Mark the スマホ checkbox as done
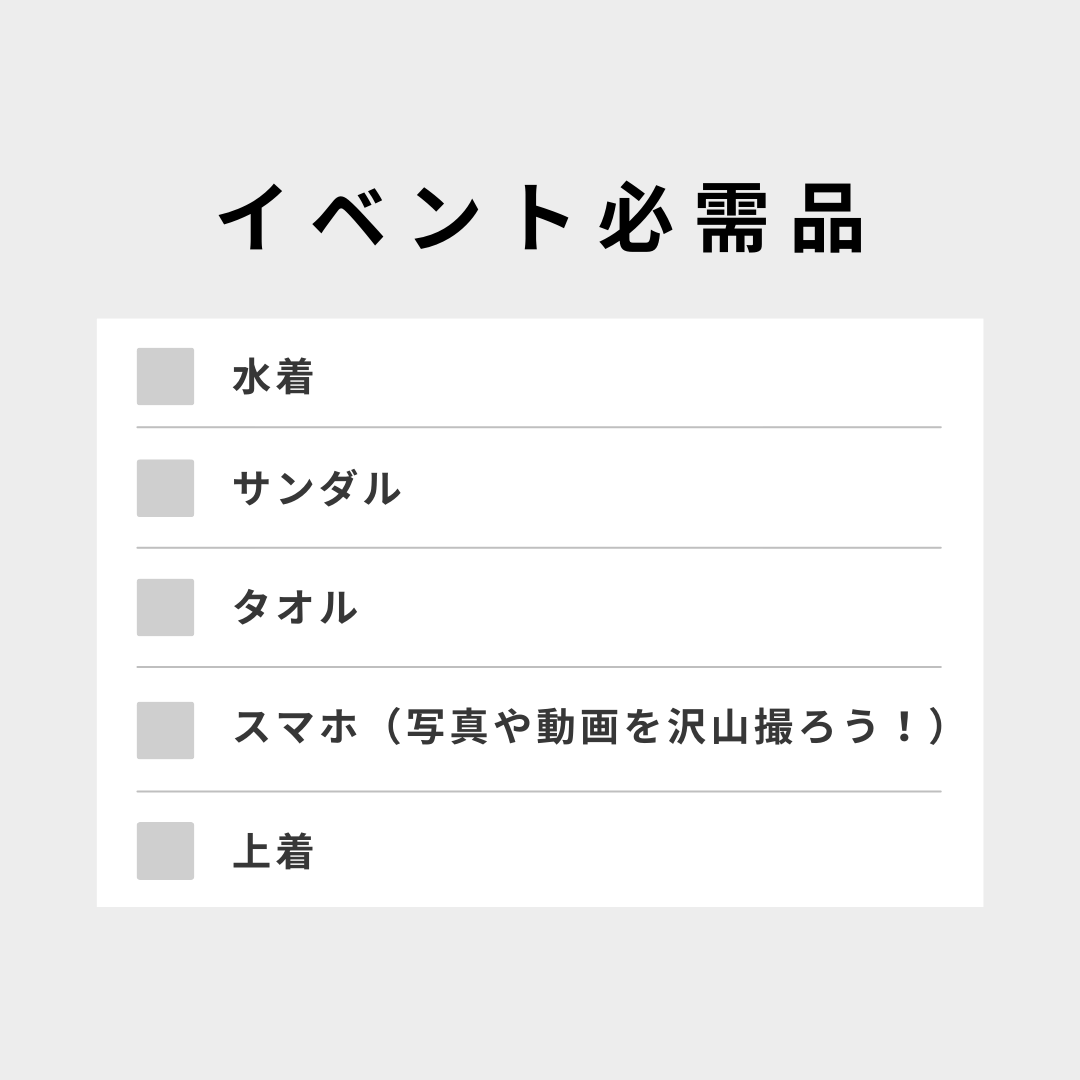This screenshot has height=1080, width=1080. click(x=165, y=730)
